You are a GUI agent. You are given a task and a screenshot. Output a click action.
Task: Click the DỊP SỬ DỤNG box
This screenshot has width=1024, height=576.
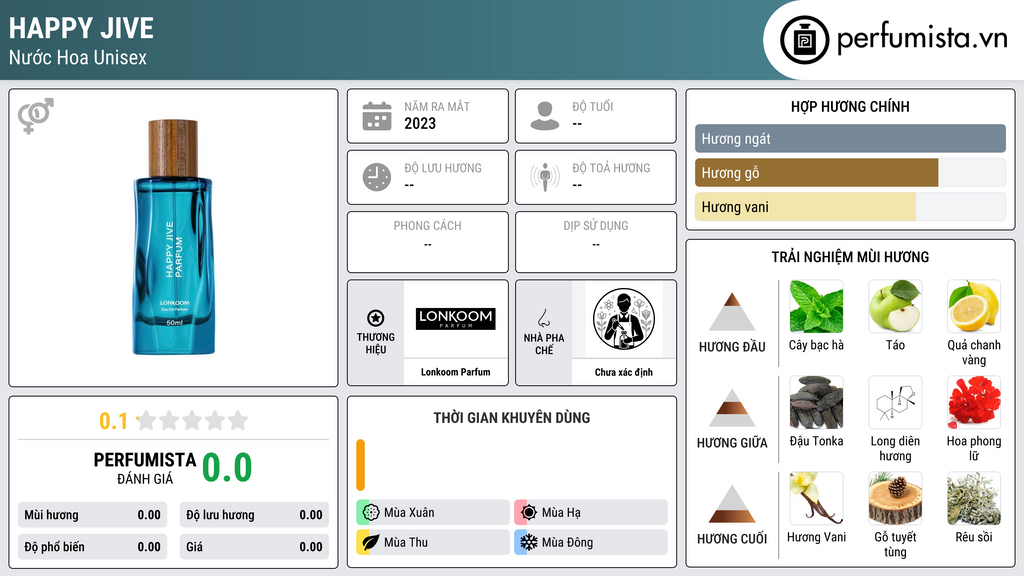596,242
